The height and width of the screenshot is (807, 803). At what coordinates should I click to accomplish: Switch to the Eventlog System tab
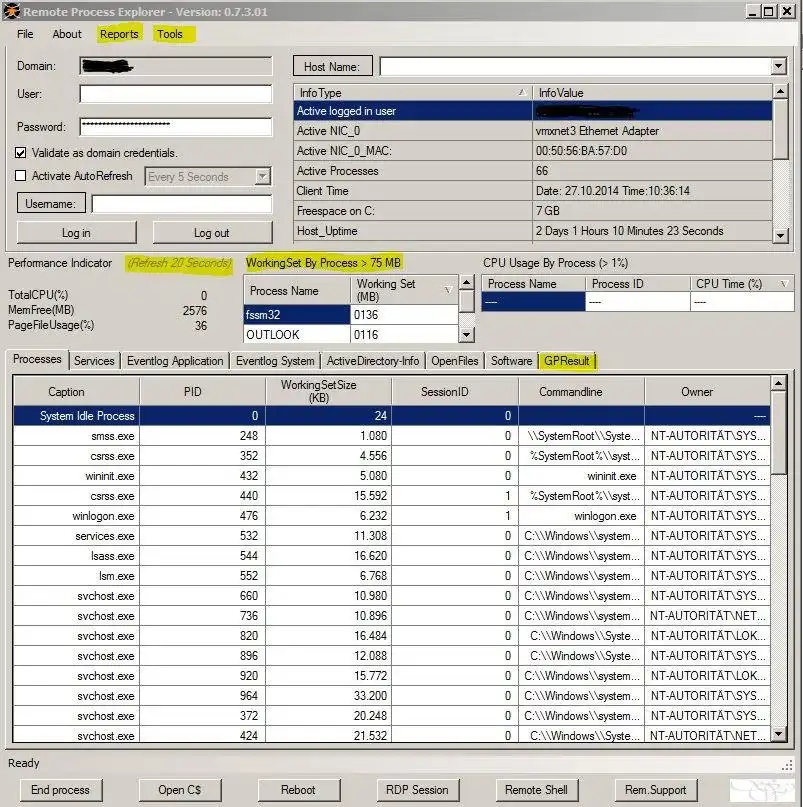(275, 361)
